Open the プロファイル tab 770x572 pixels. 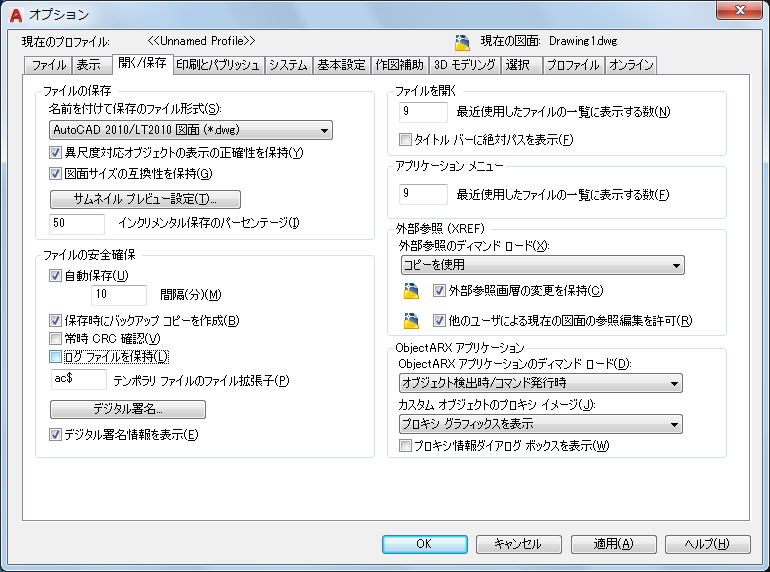(x=573, y=65)
